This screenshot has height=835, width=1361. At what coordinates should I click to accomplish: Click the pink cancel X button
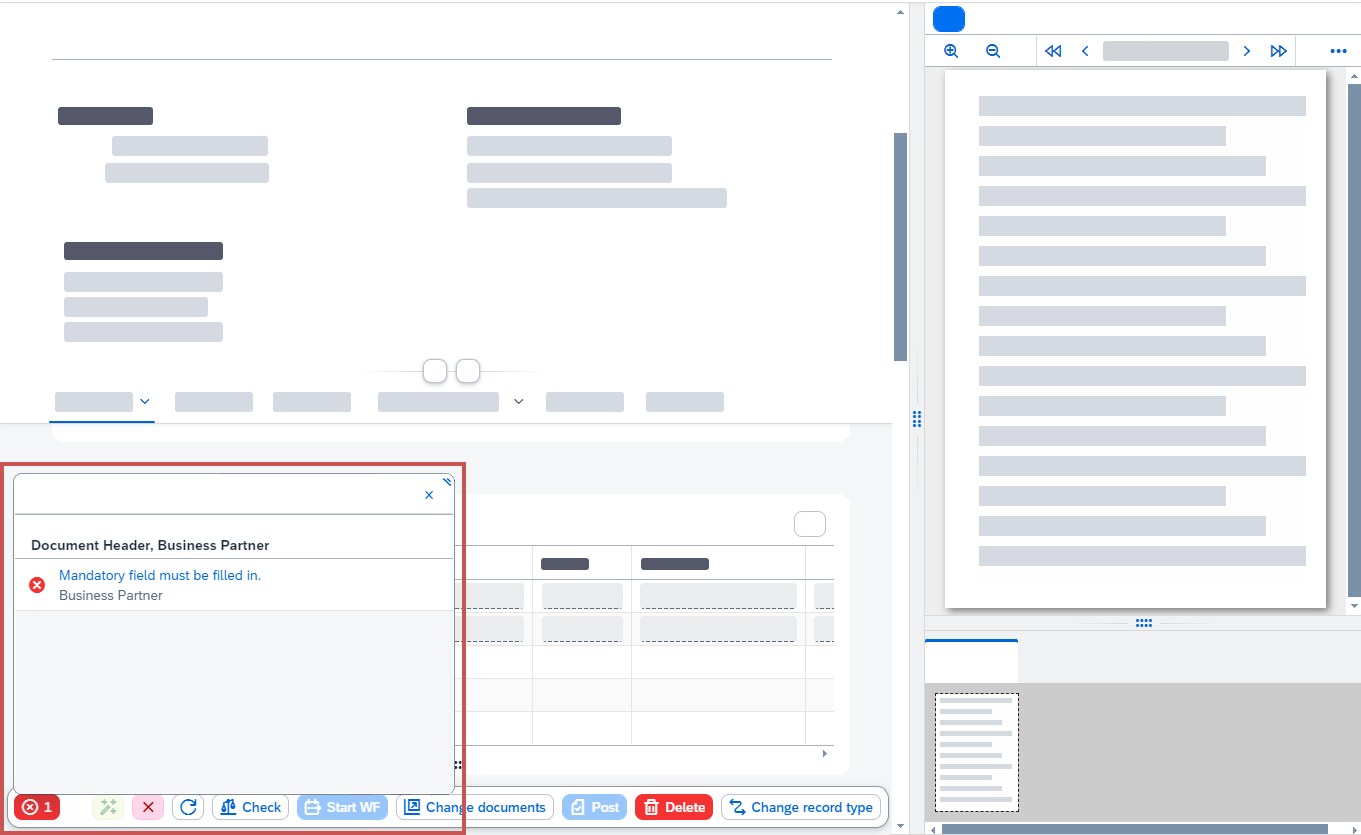(x=148, y=807)
